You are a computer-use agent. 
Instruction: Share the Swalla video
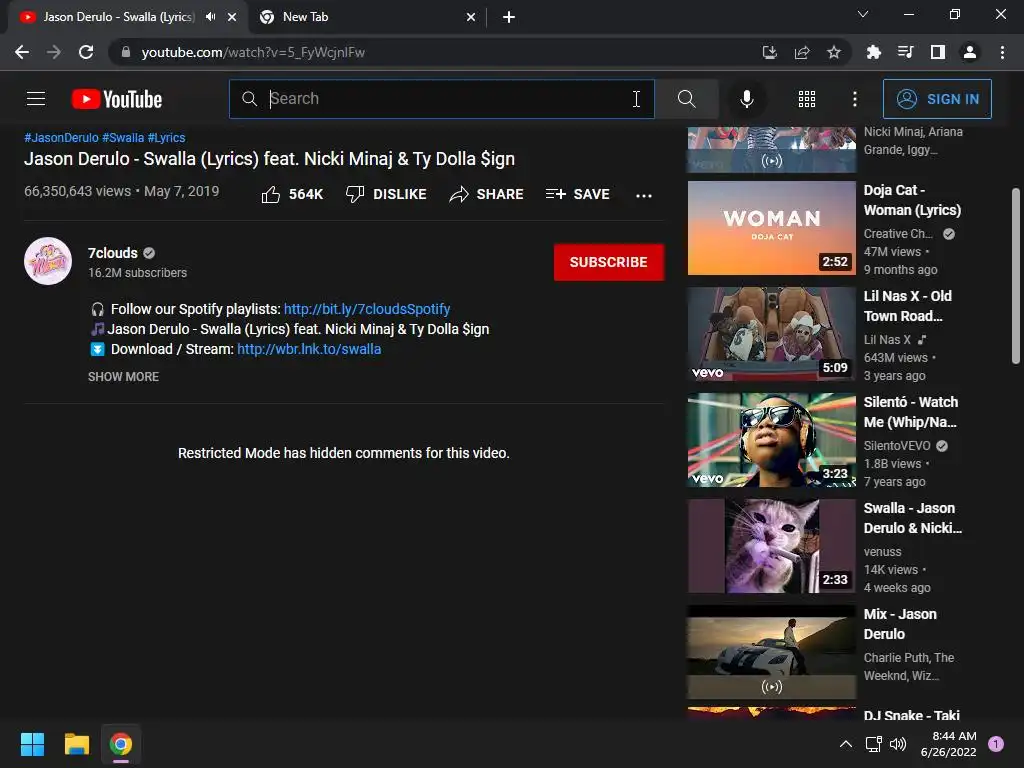point(487,194)
